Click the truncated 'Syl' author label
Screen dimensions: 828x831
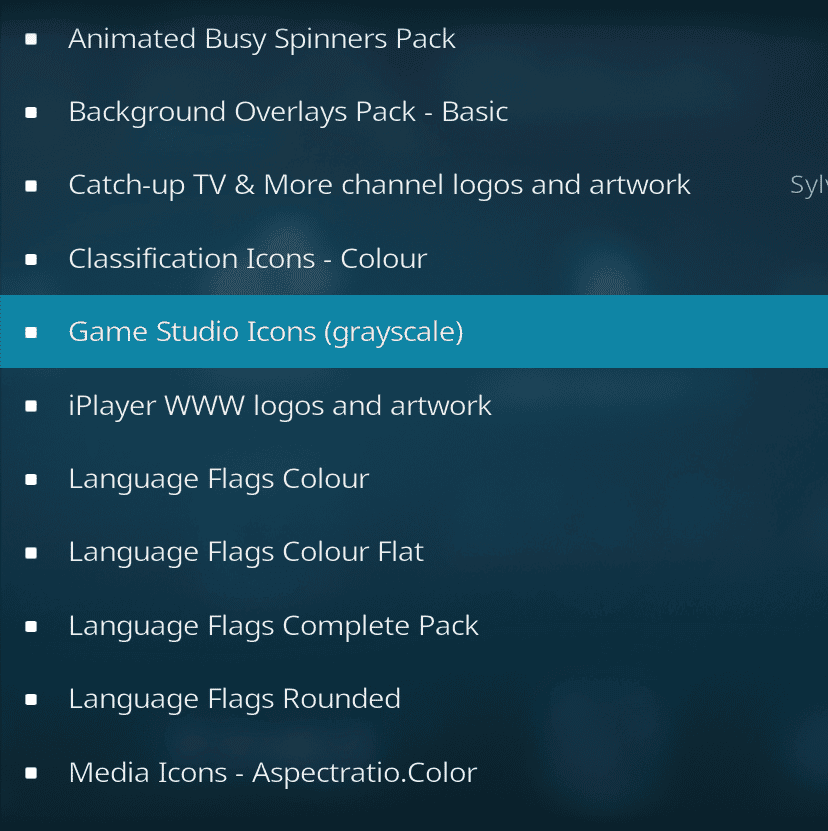pyautogui.click(x=808, y=185)
